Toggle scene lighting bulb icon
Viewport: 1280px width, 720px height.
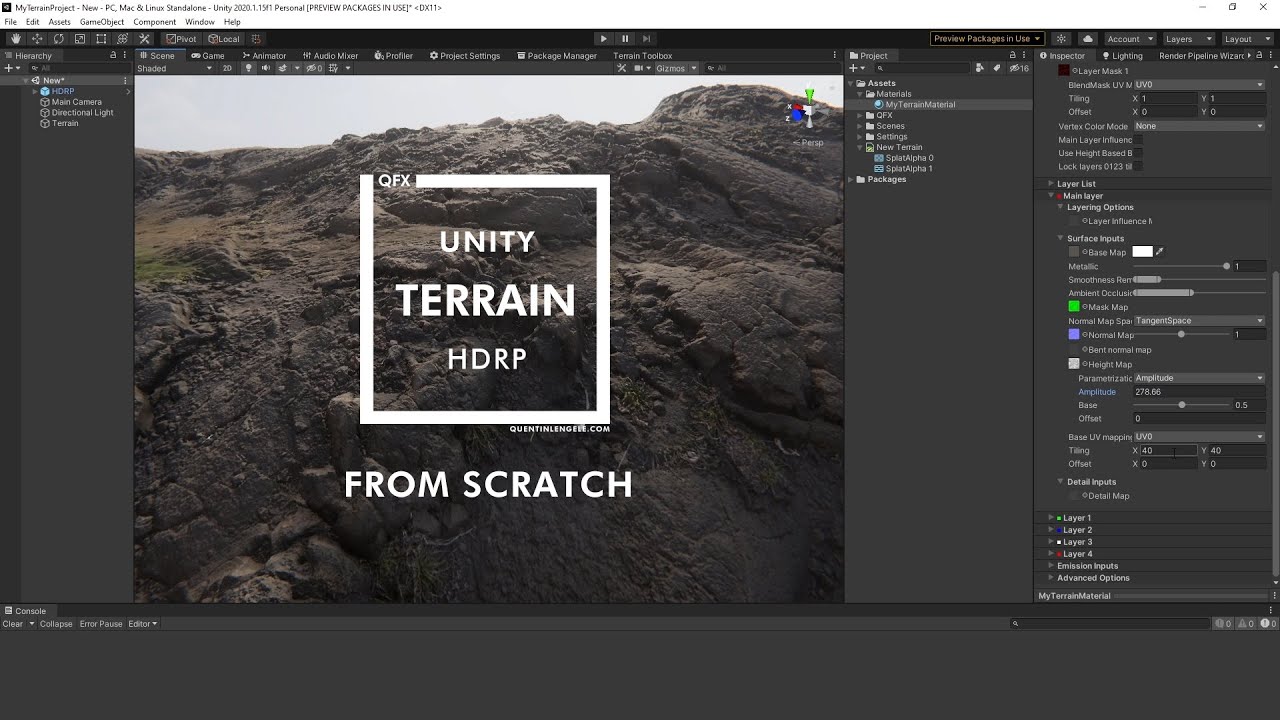[x=249, y=68]
